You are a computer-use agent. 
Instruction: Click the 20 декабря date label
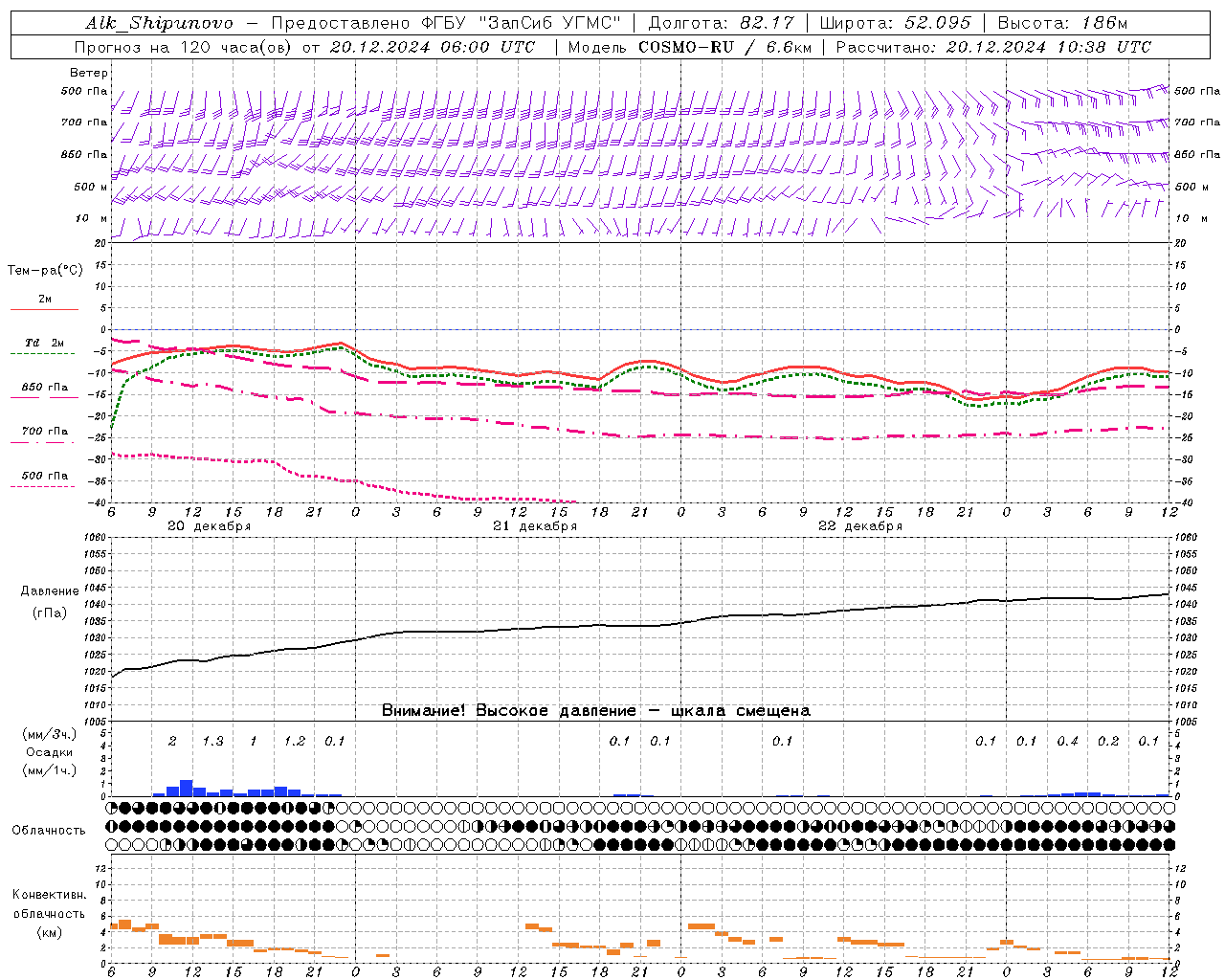(210, 526)
